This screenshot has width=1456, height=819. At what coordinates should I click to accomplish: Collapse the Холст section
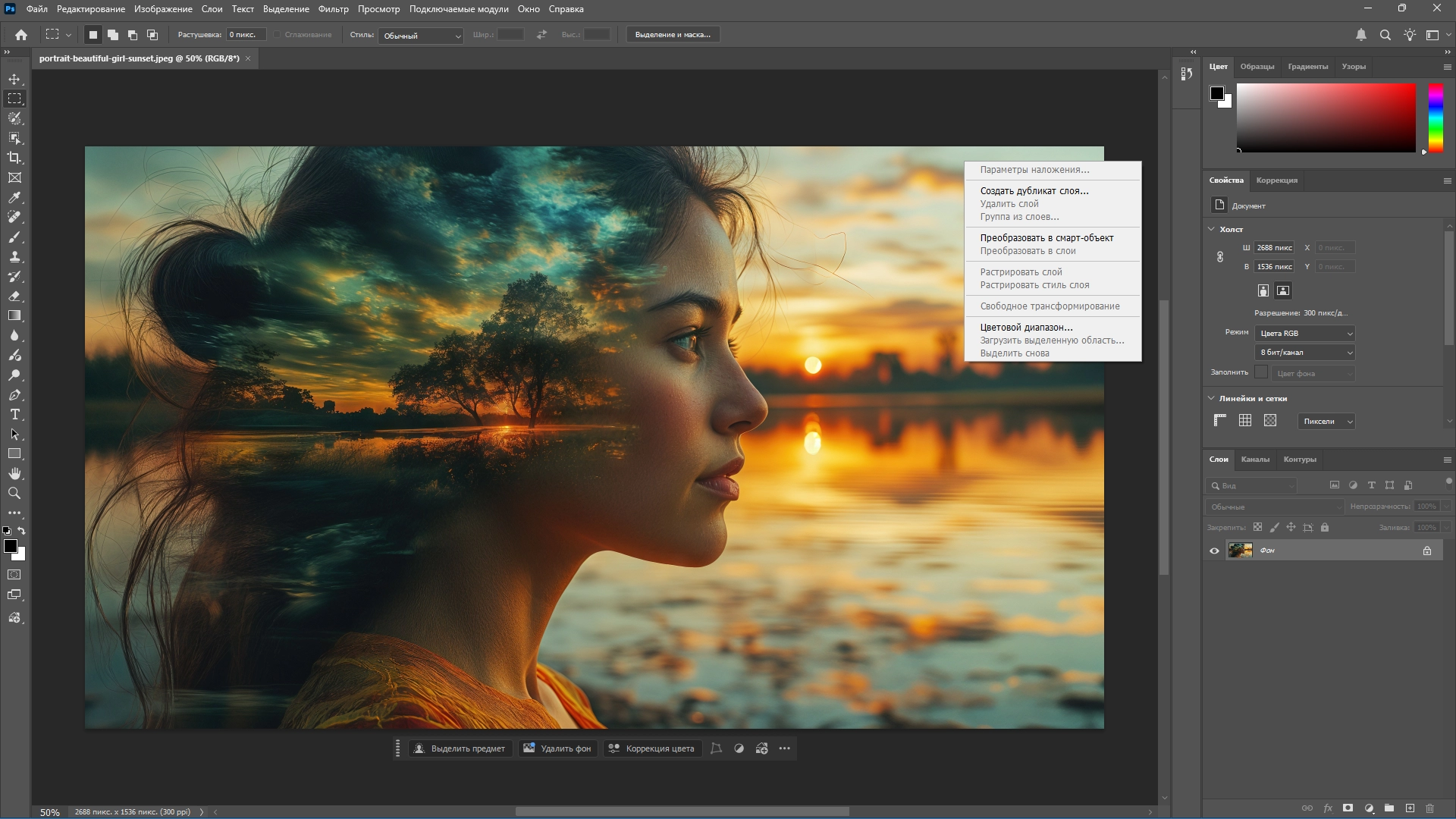click(x=1211, y=229)
